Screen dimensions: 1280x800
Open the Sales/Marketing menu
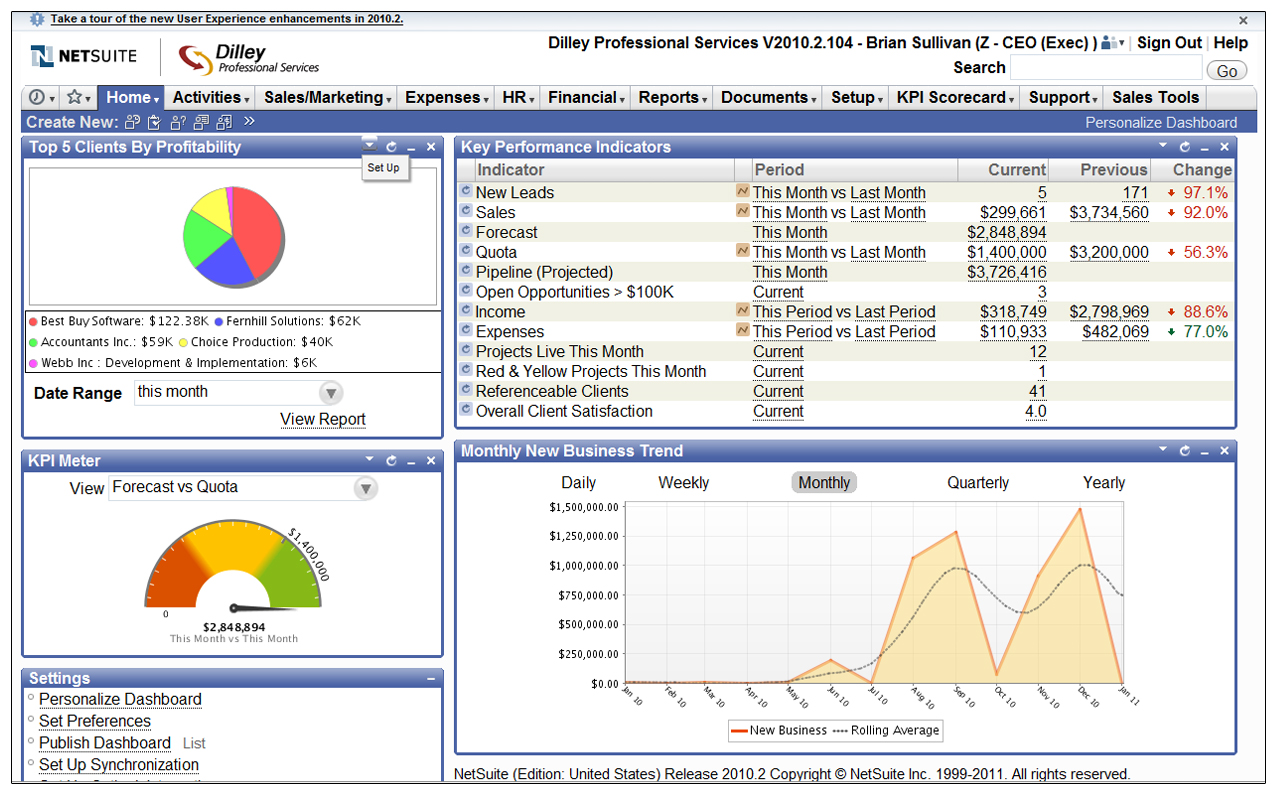tap(327, 98)
